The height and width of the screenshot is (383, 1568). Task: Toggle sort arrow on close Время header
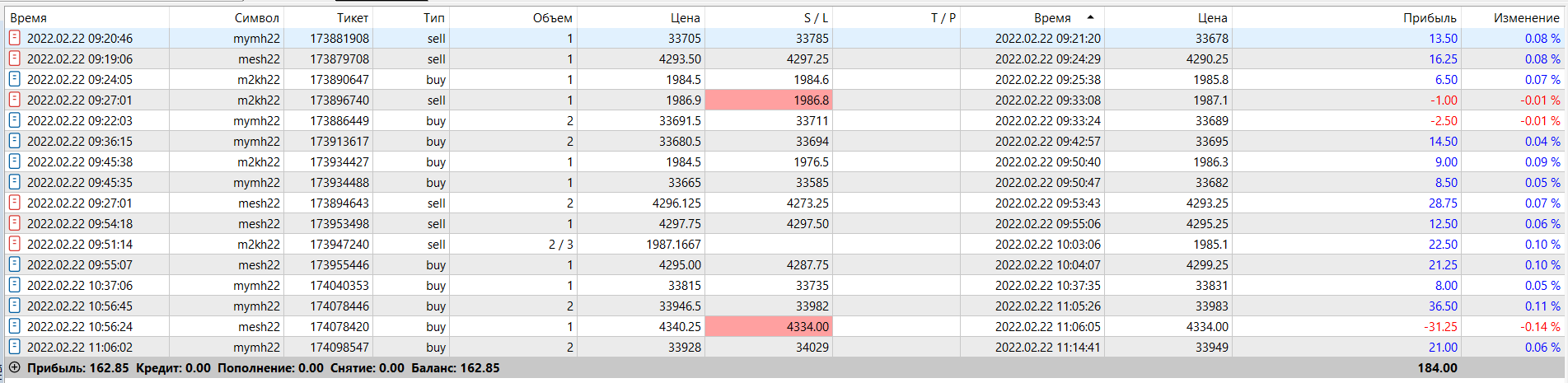coord(1090,17)
